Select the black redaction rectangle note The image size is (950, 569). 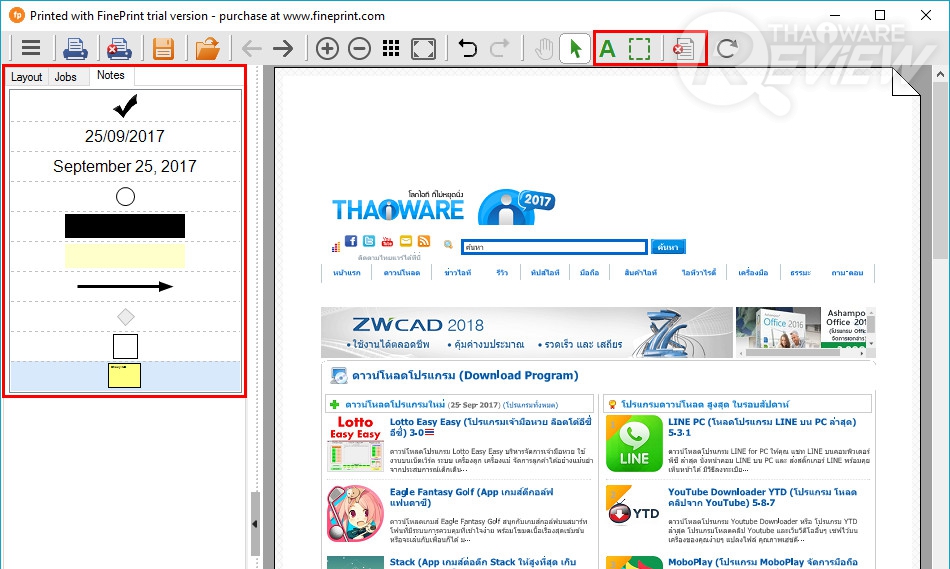(125, 226)
